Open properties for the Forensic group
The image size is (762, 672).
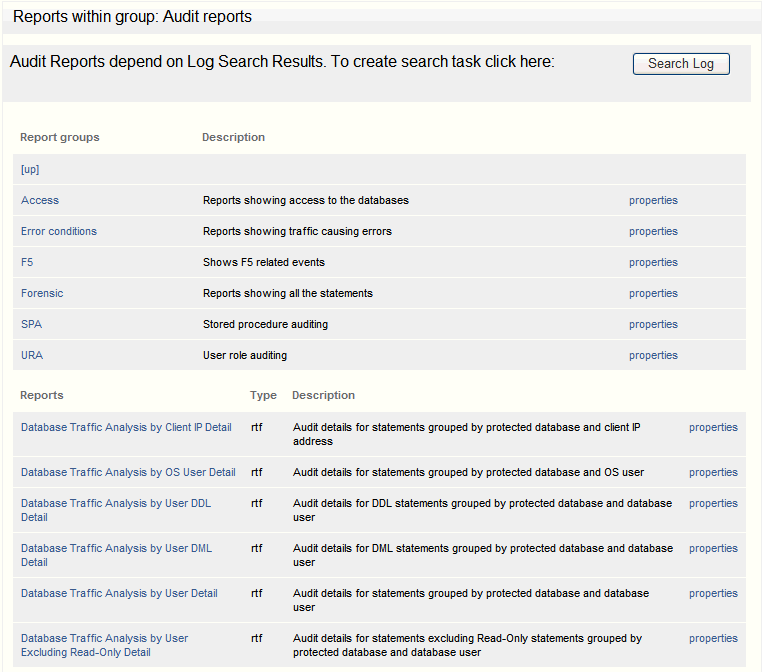653,293
